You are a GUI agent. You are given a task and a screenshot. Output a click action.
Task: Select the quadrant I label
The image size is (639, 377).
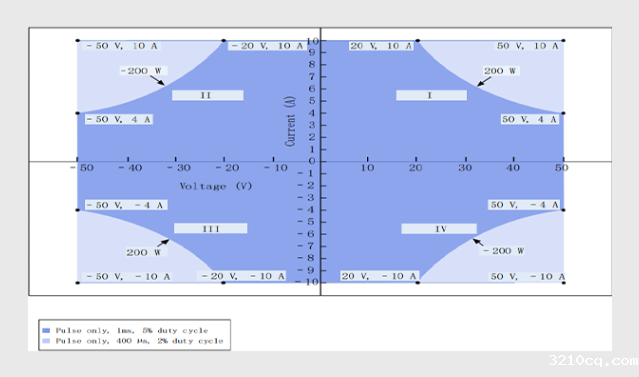pyautogui.click(x=432, y=95)
